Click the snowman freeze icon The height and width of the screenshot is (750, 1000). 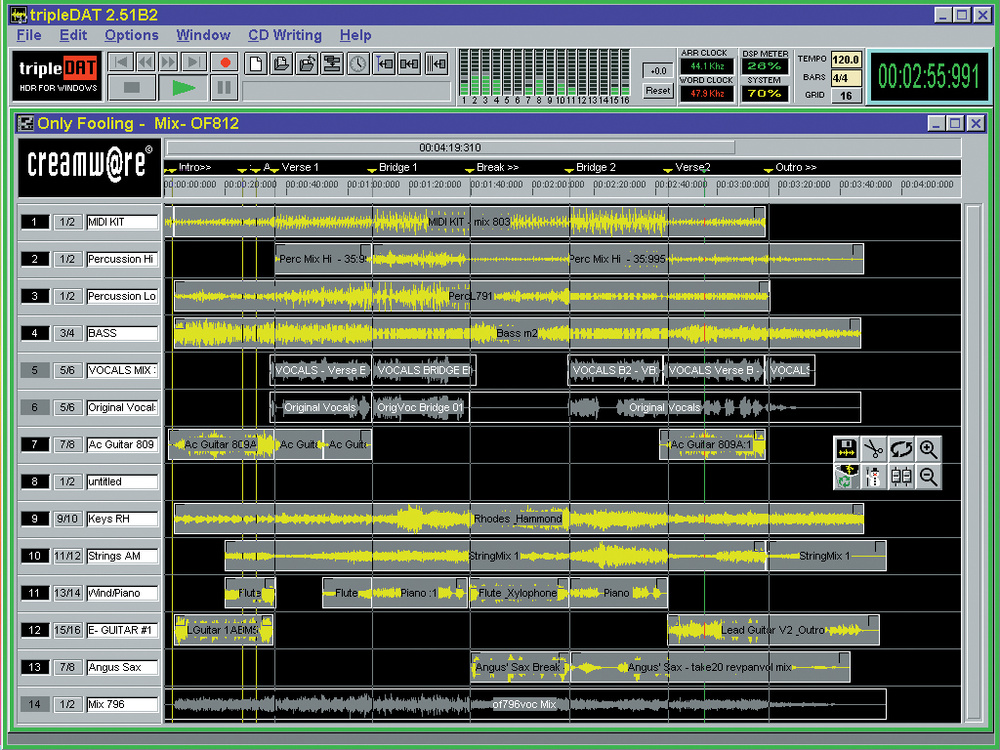pos(873,477)
